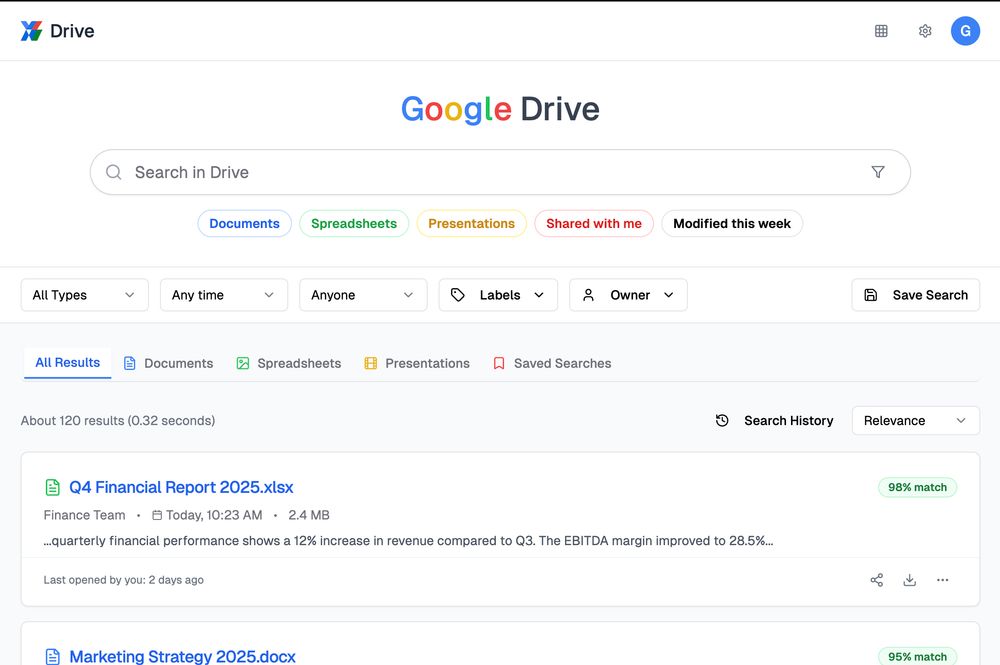Switch to the Documents tab
This screenshot has width=1000, height=665.
(168, 363)
